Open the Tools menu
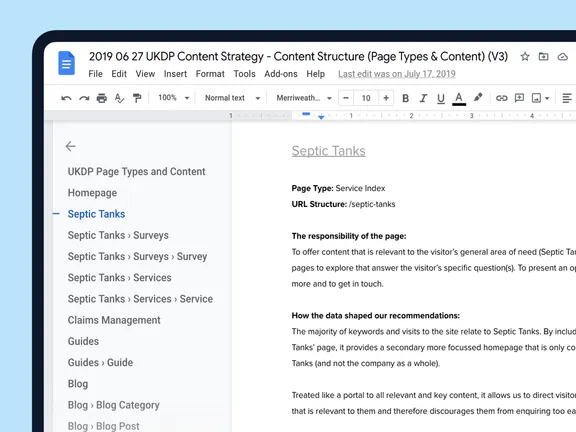576x432 pixels. click(x=244, y=74)
